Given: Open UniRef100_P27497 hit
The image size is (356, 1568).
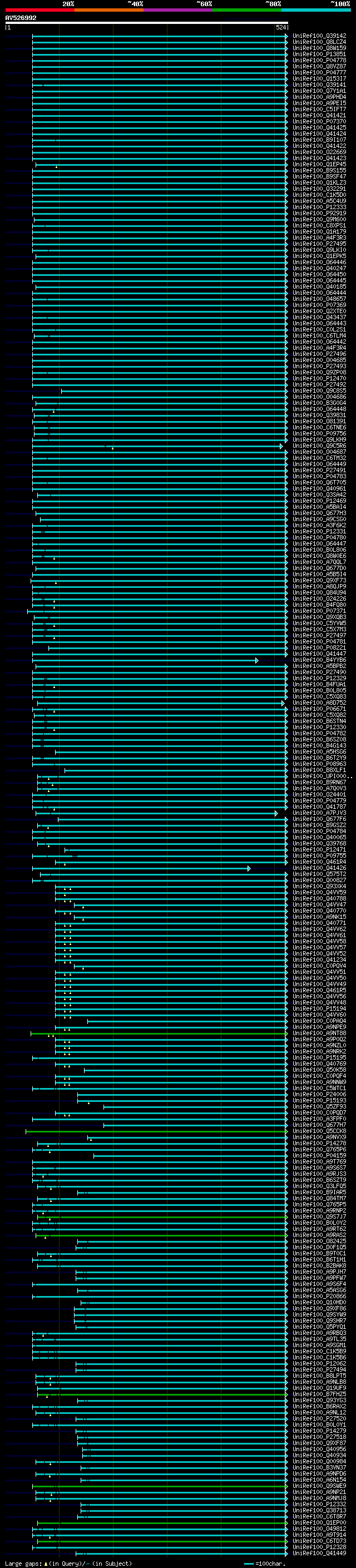Looking at the screenshot, I should pyautogui.click(x=319, y=635).
